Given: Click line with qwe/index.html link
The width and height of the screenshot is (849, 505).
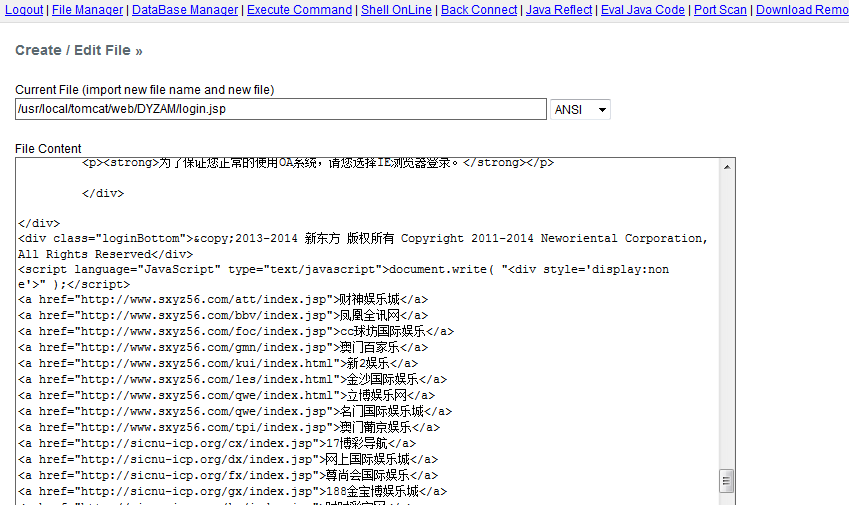Looking at the screenshot, I should (x=226, y=396).
